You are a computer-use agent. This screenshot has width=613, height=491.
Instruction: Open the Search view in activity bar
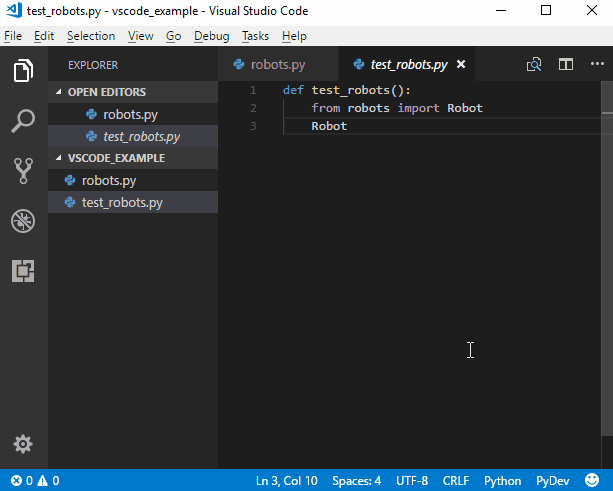23,121
